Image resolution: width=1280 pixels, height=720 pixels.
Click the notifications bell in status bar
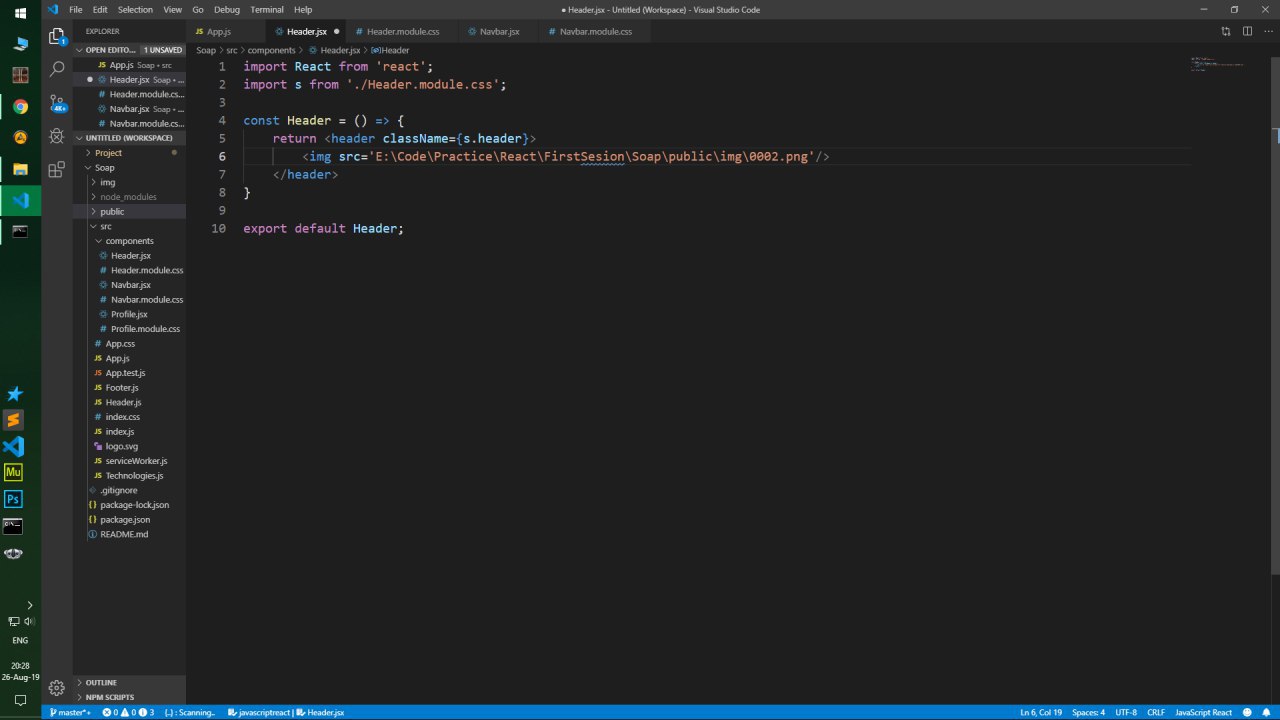point(1267,712)
